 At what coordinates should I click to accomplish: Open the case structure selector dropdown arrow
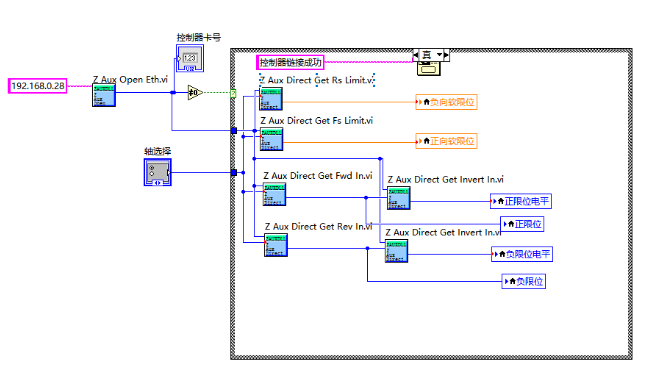(x=439, y=55)
